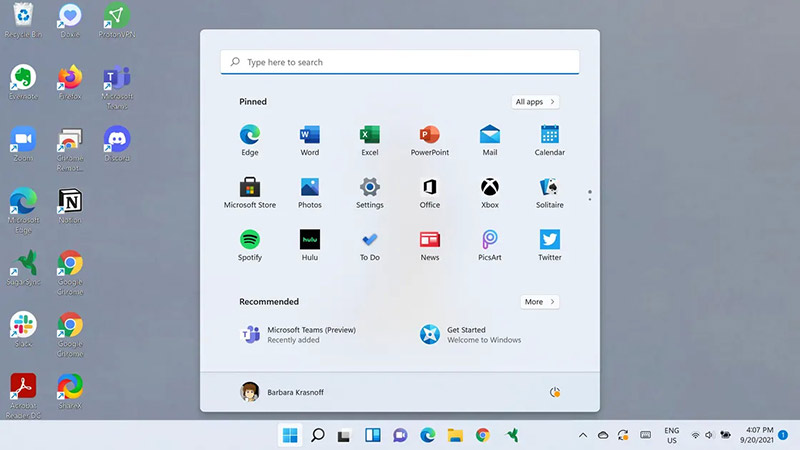
Task: Click the Windows Start button on taskbar
Action: pos(290,435)
